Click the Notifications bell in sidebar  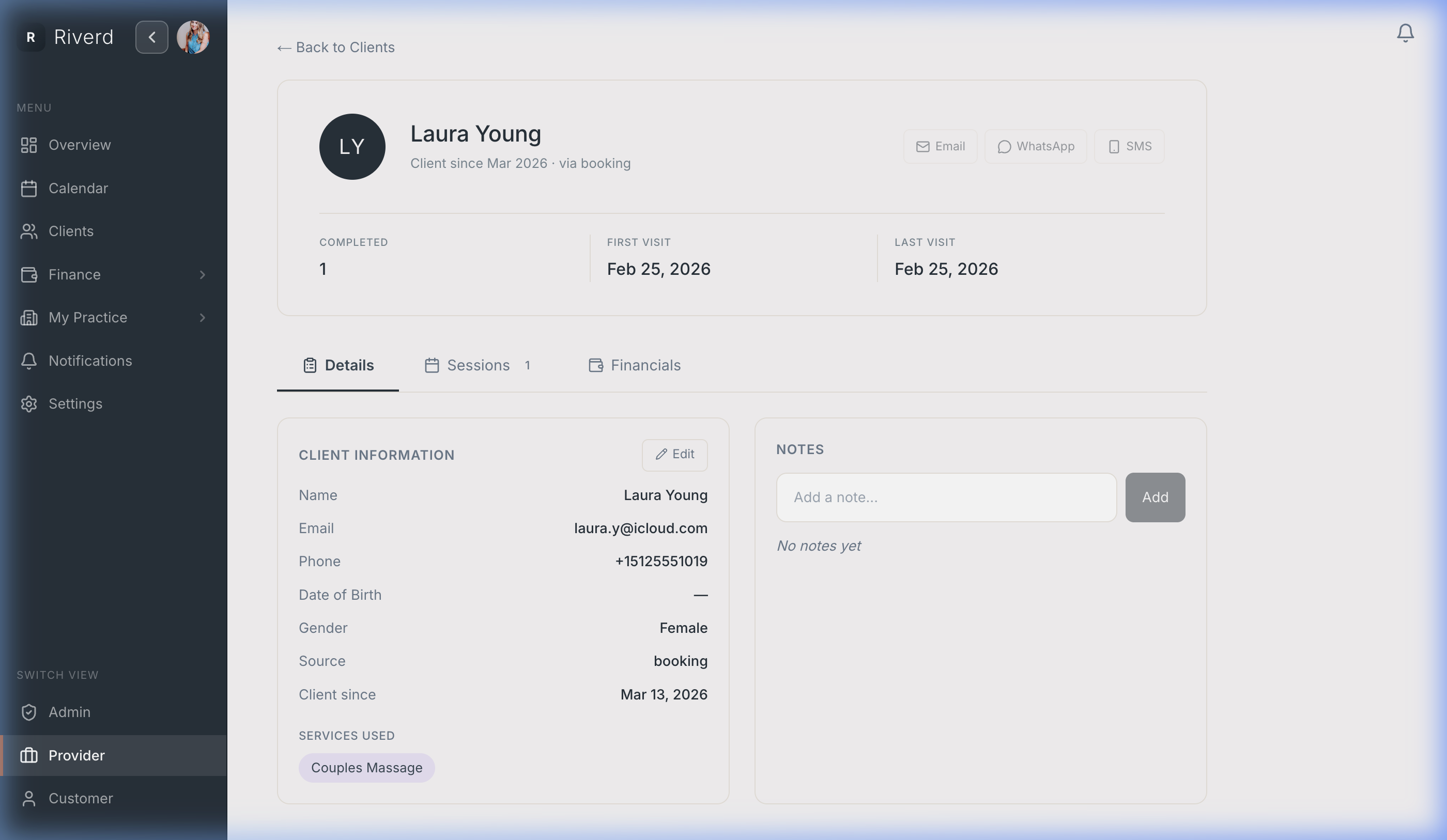click(29, 361)
